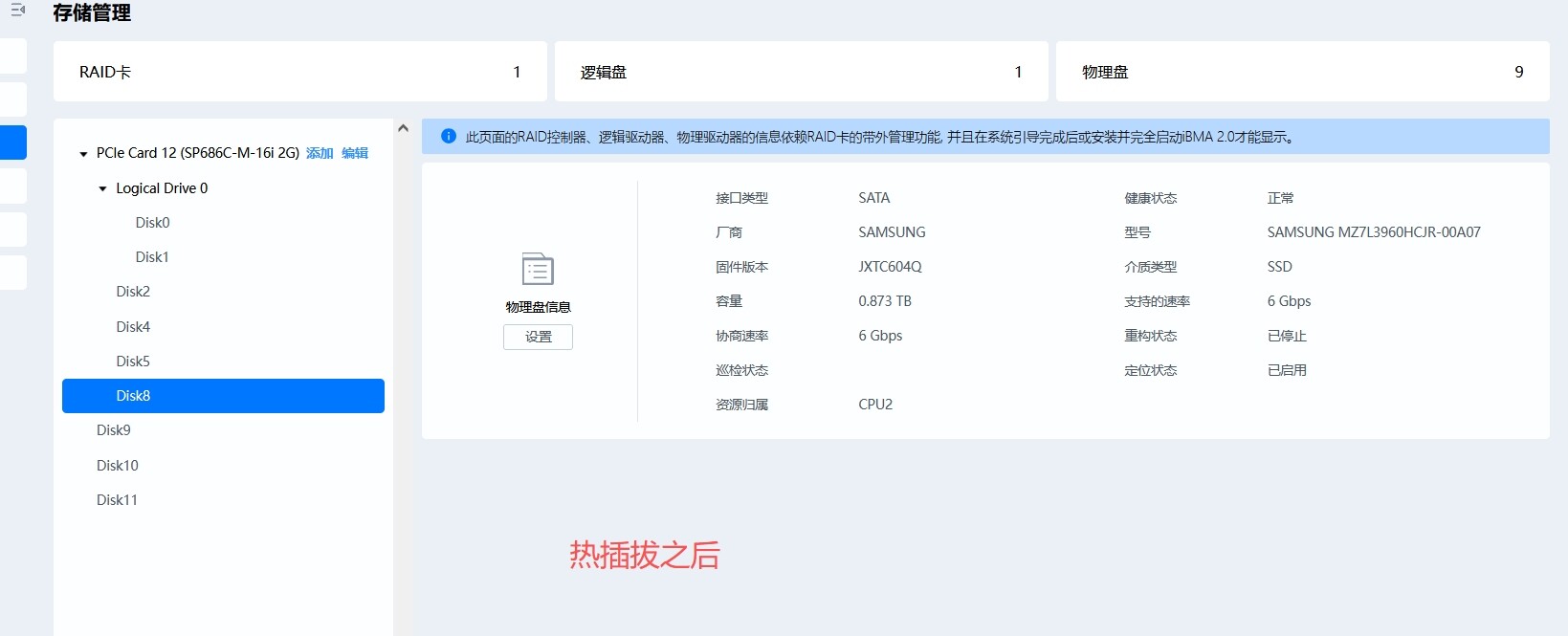The image size is (1568, 636).
Task: Open Disk9 details
Action: tap(114, 430)
